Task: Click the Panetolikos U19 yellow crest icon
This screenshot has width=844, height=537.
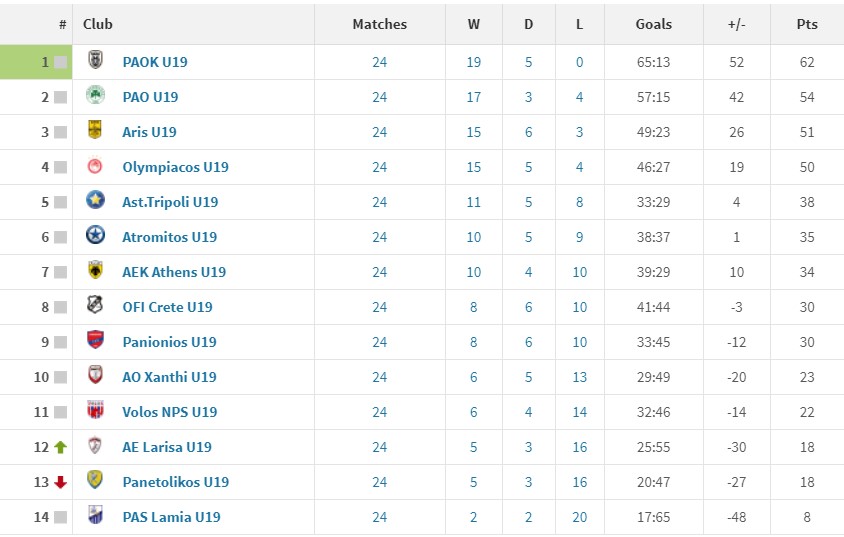Action: (x=95, y=480)
